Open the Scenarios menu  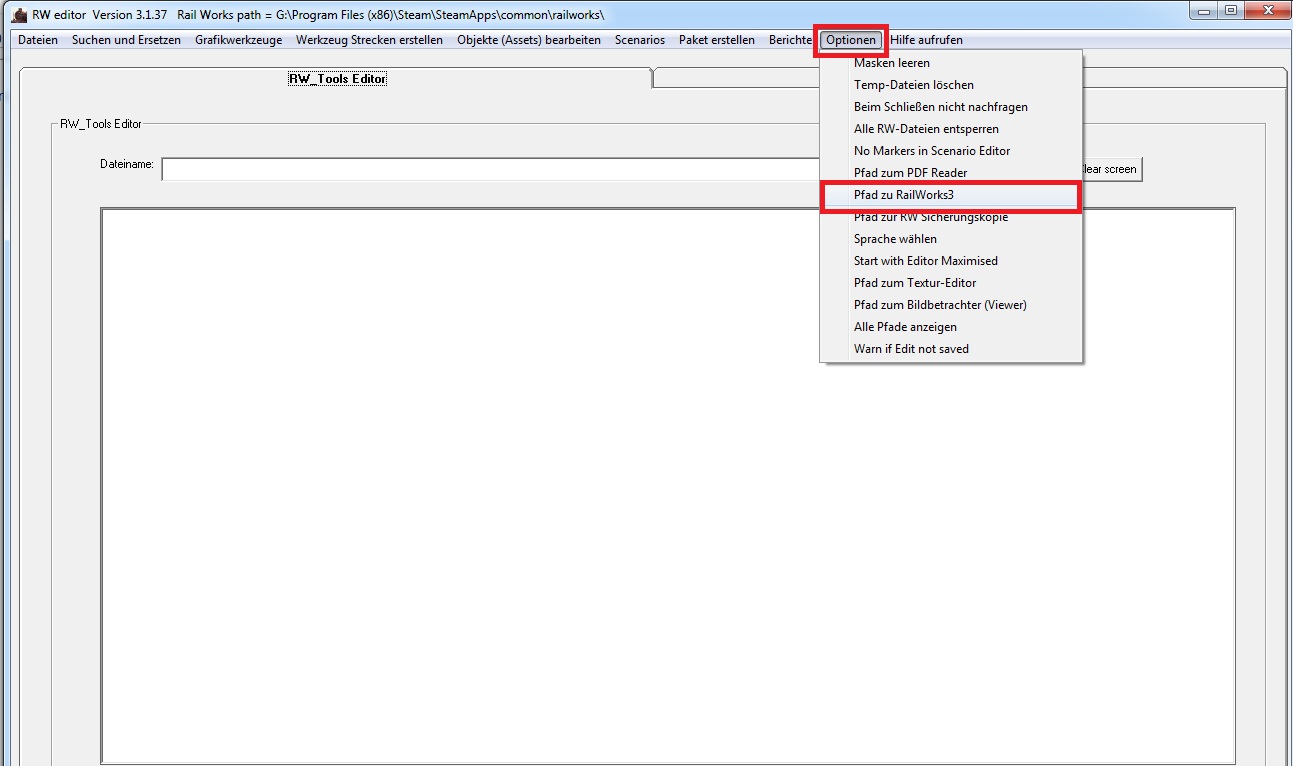pos(640,40)
